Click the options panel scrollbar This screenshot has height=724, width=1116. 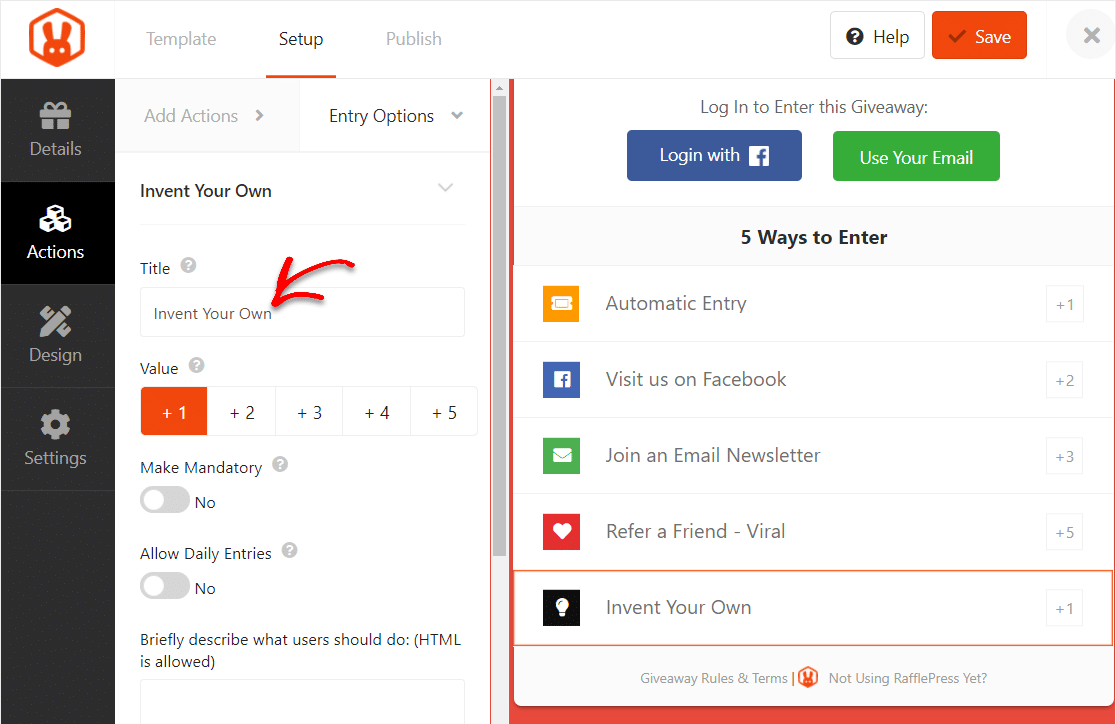point(499,325)
